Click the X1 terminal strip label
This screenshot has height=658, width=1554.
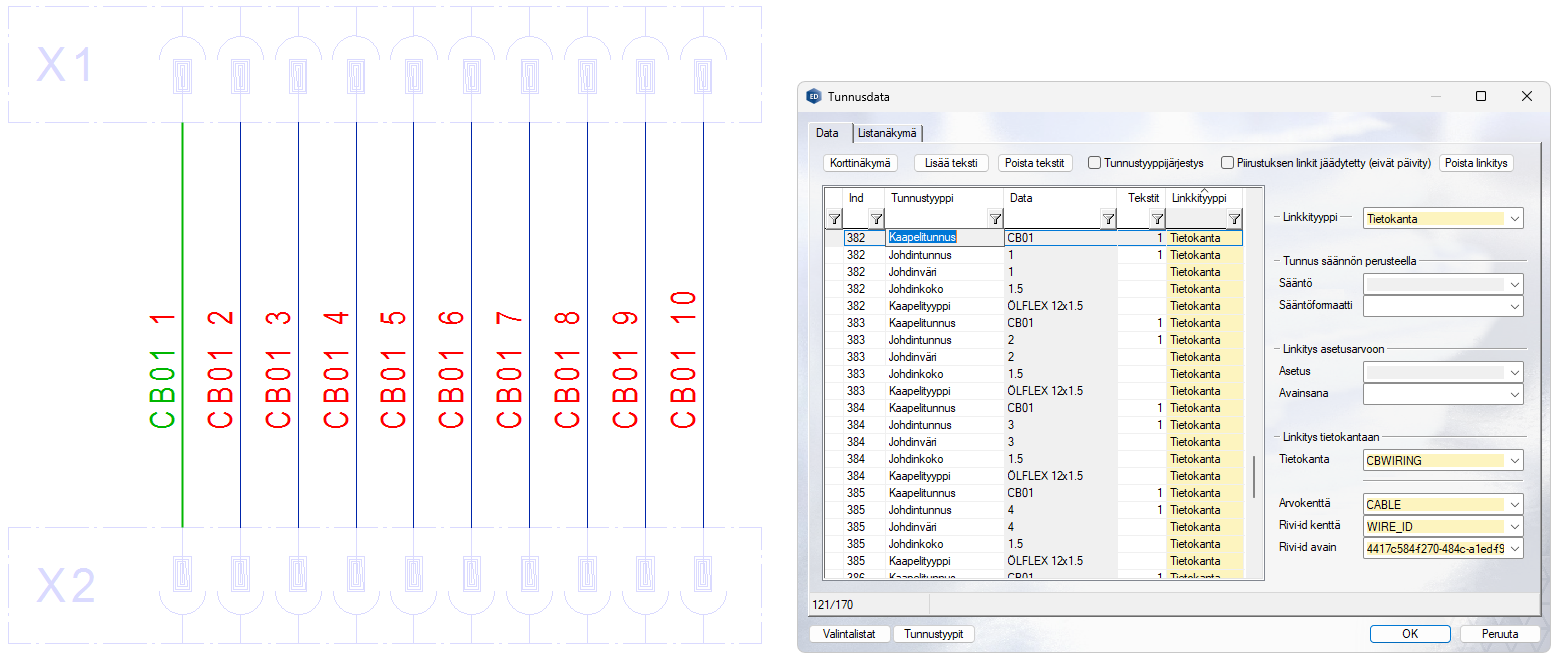pyautogui.click(x=66, y=66)
